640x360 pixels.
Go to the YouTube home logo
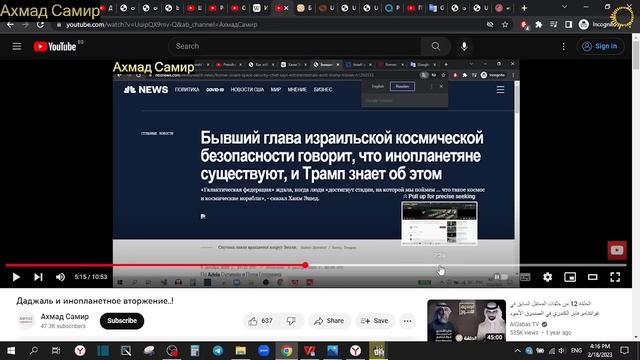coord(55,47)
